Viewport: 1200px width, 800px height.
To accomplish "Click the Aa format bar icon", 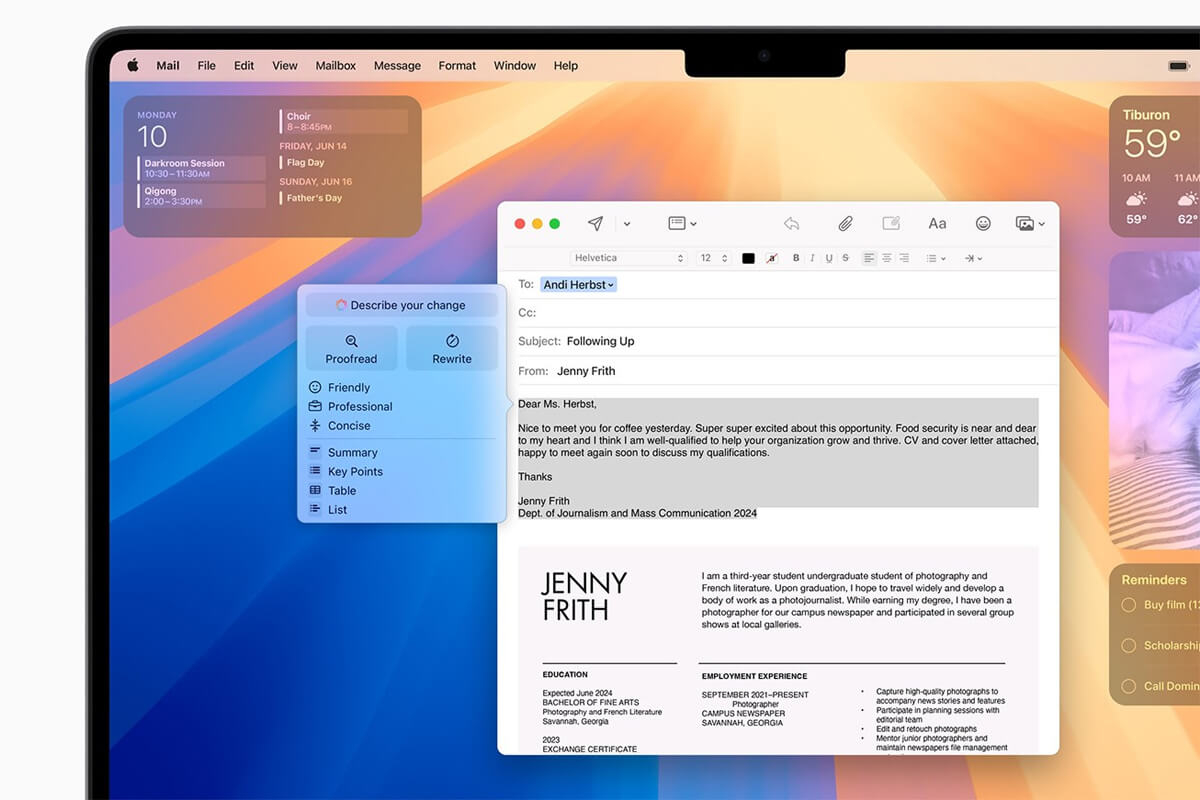I will [x=937, y=223].
